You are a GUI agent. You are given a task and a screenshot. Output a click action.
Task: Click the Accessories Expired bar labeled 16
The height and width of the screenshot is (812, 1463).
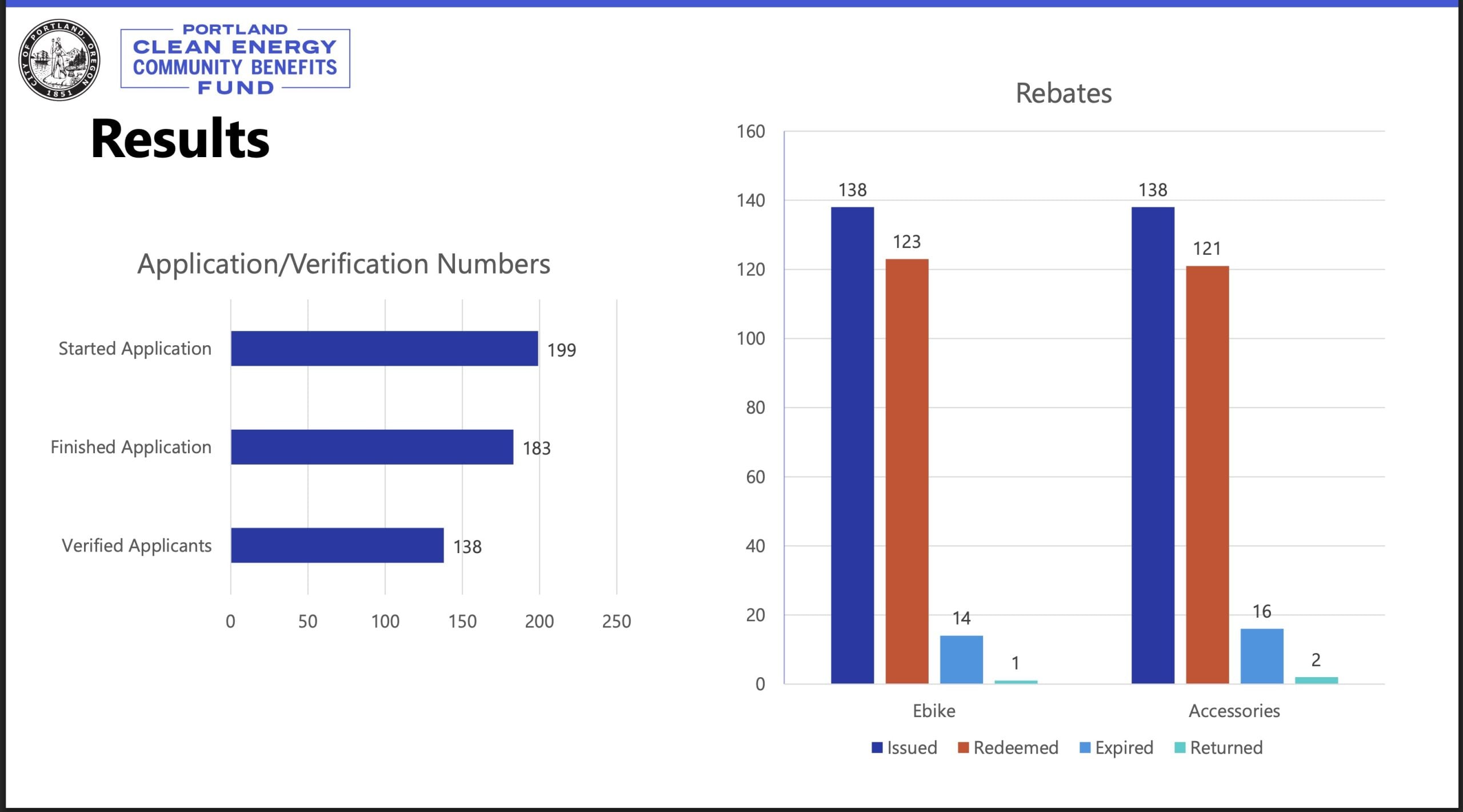1261,655
